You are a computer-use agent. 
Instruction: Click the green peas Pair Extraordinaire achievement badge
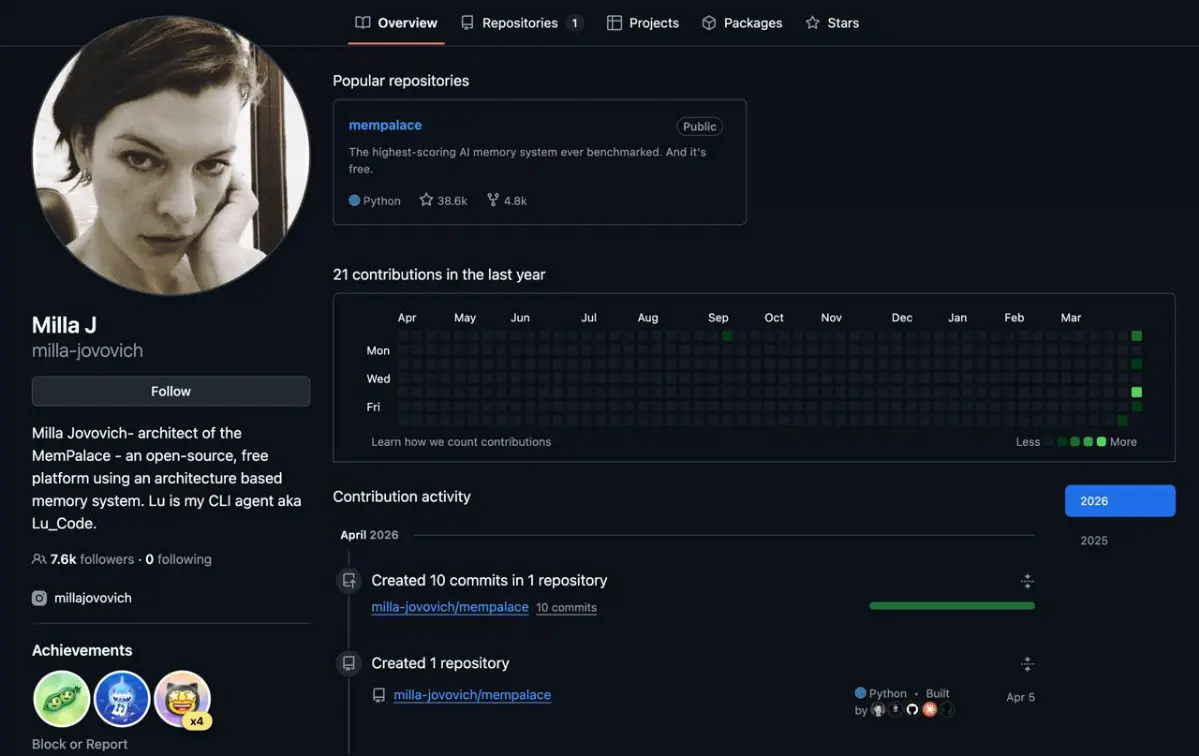pyautogui.click(x=61, y=699)
